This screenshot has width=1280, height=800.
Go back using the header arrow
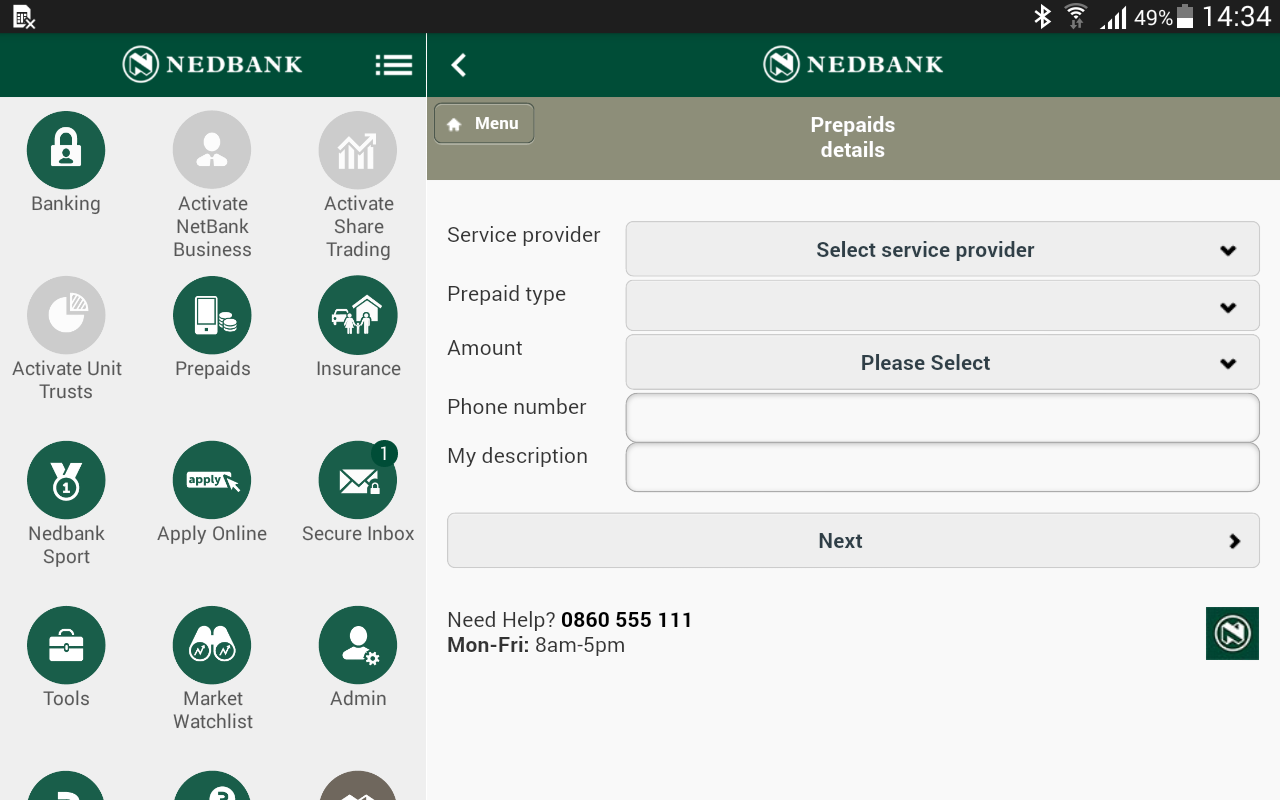pyautogui.click(x=459, y=65)
